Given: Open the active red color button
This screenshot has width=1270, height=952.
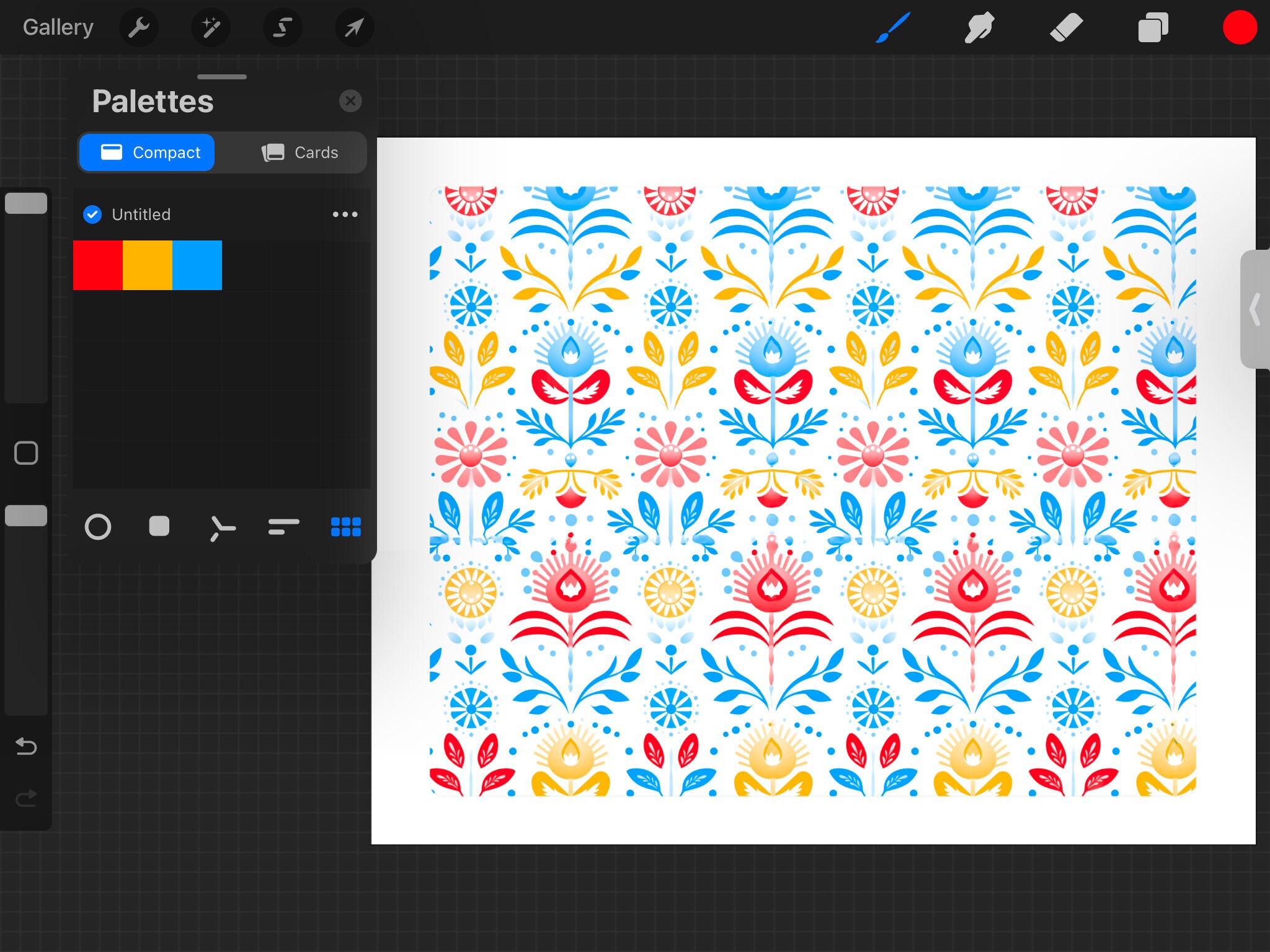Looking at the screenshot, I should (1240, 27).
